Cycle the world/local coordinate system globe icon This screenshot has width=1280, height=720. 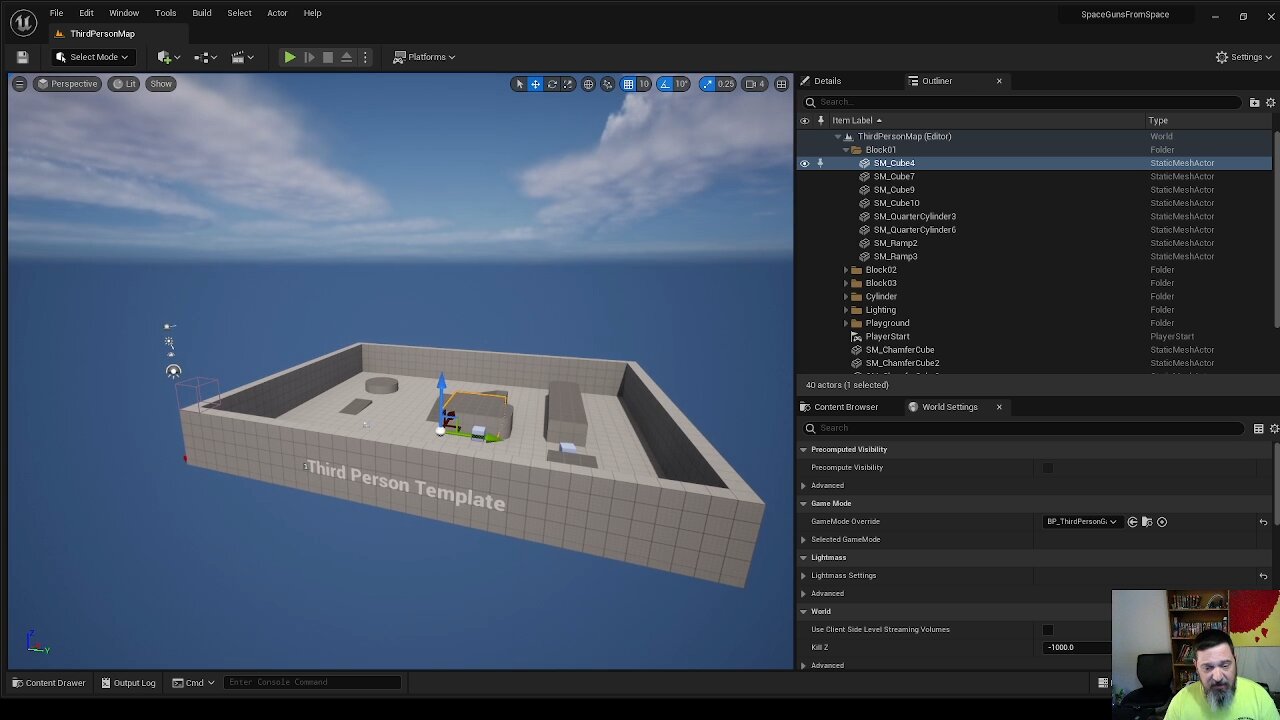pos(588,84)
